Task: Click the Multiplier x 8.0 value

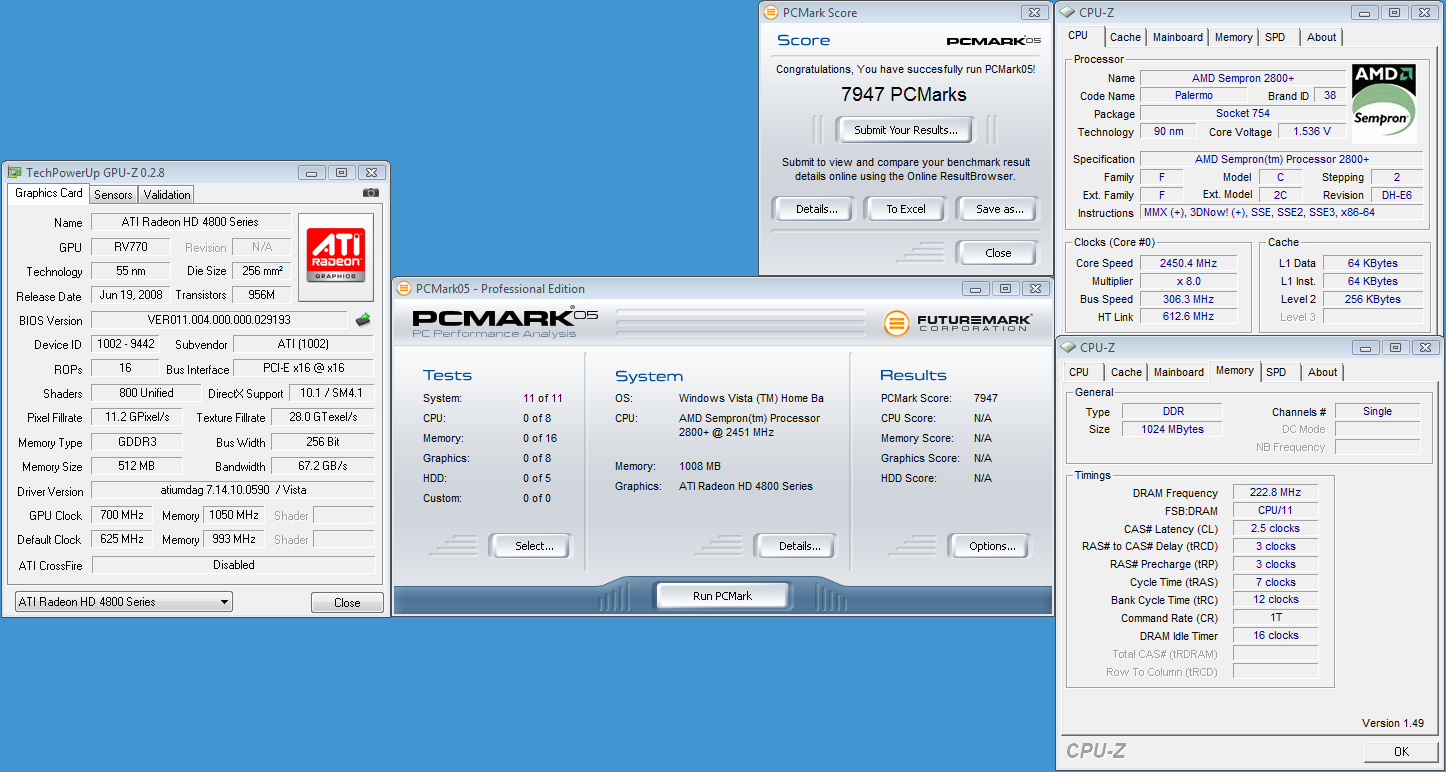Action: (1188, 282)
